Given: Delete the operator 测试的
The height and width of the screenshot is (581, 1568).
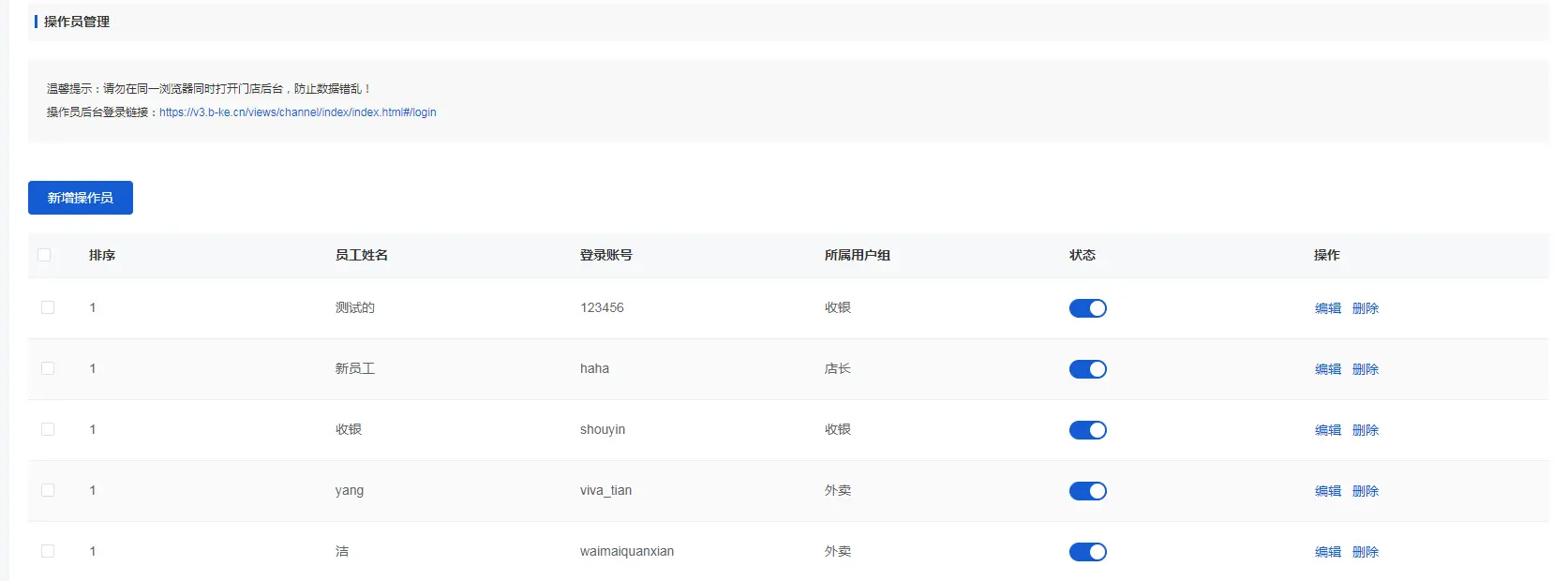Looking at the screenshot, I should (1366, 308).
